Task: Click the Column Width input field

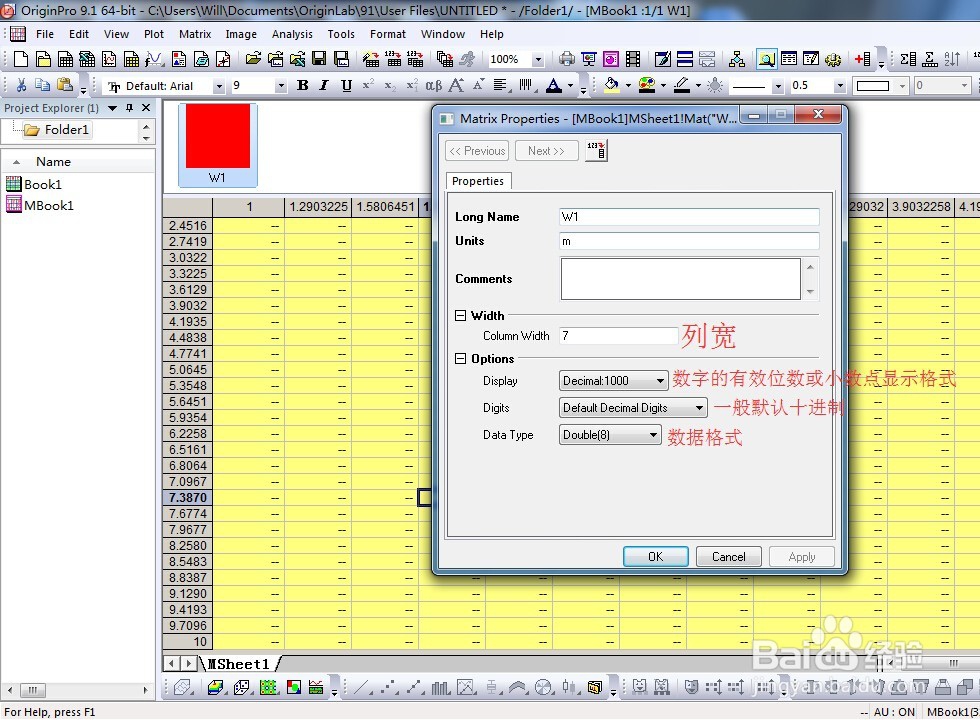Action: pos(619,336)
